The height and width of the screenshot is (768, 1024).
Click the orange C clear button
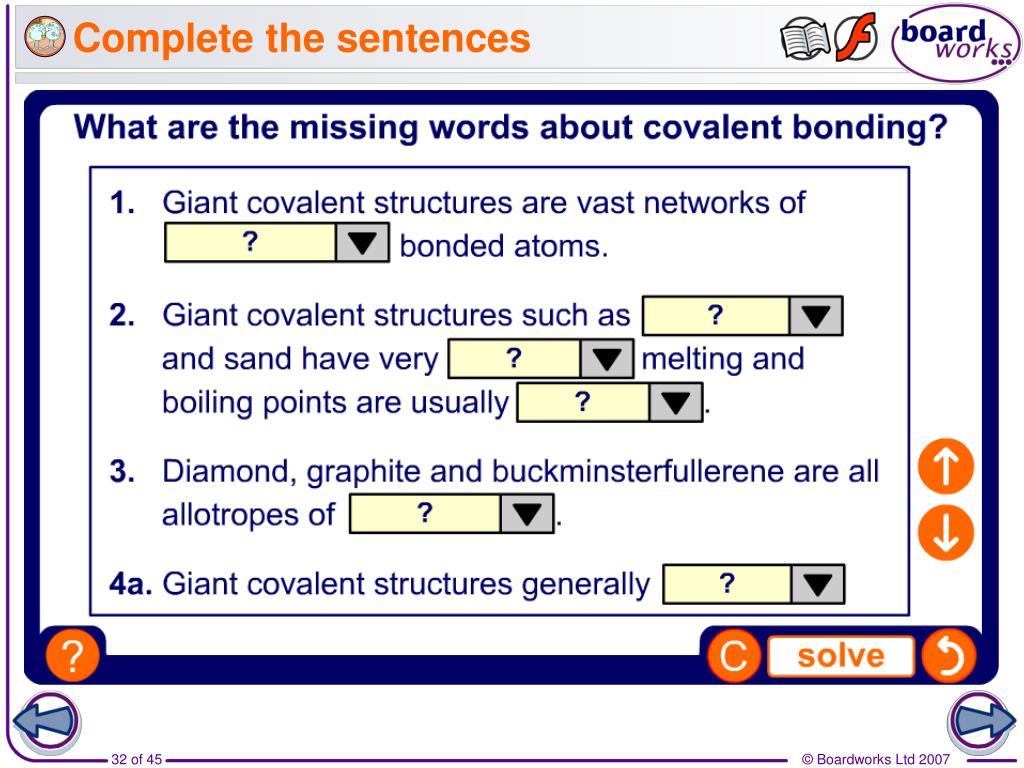click(x=734, y=656)
